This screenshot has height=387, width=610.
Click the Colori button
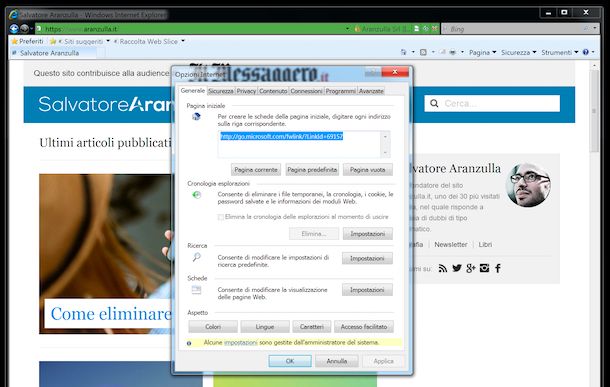tap(213, 327)
